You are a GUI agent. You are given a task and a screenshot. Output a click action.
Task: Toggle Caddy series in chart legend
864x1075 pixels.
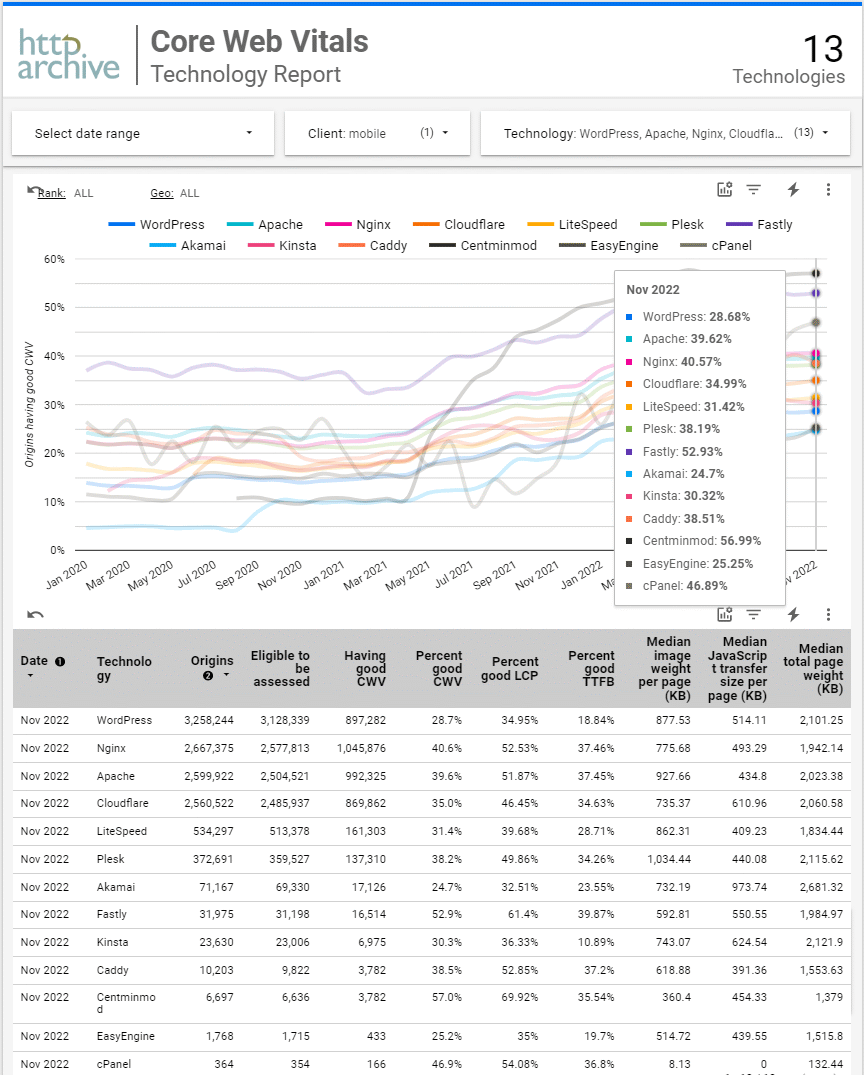[373, 245]
